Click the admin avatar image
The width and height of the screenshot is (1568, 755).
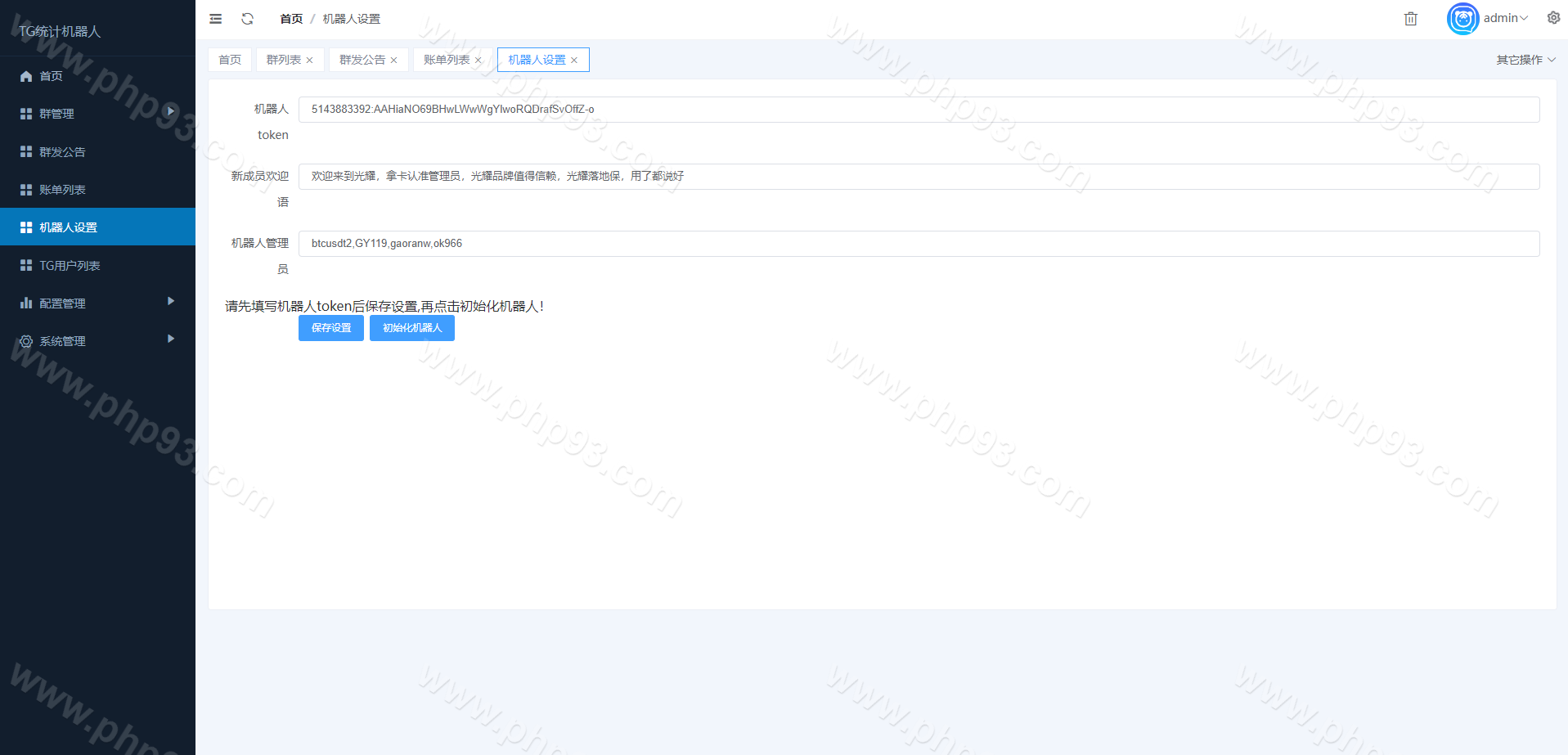[1462, 19]
